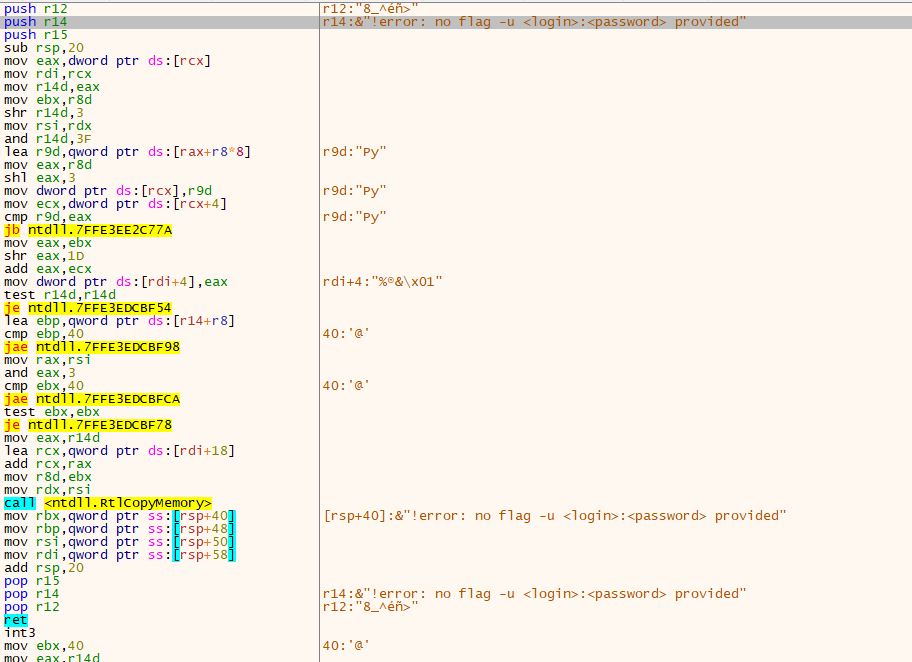
Task: Click the call ntdll.RtlCopyMemory instruction
Action: pyautogui.click(x=108, y=503)
